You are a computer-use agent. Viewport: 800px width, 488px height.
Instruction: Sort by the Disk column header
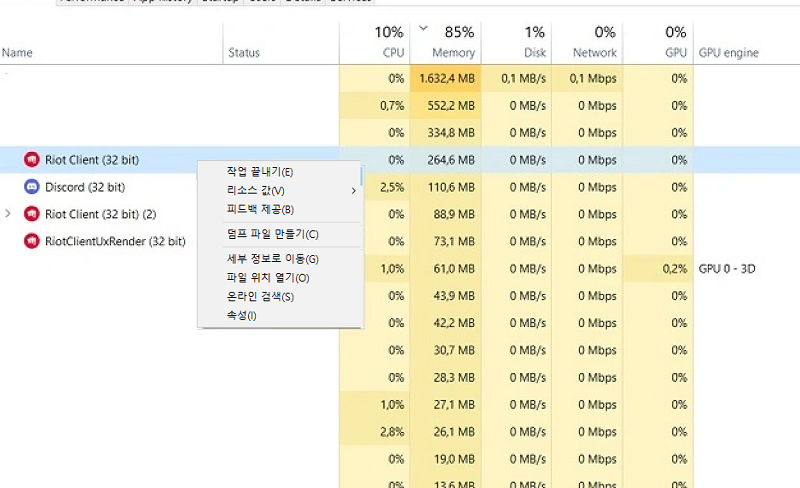point(535,53)
